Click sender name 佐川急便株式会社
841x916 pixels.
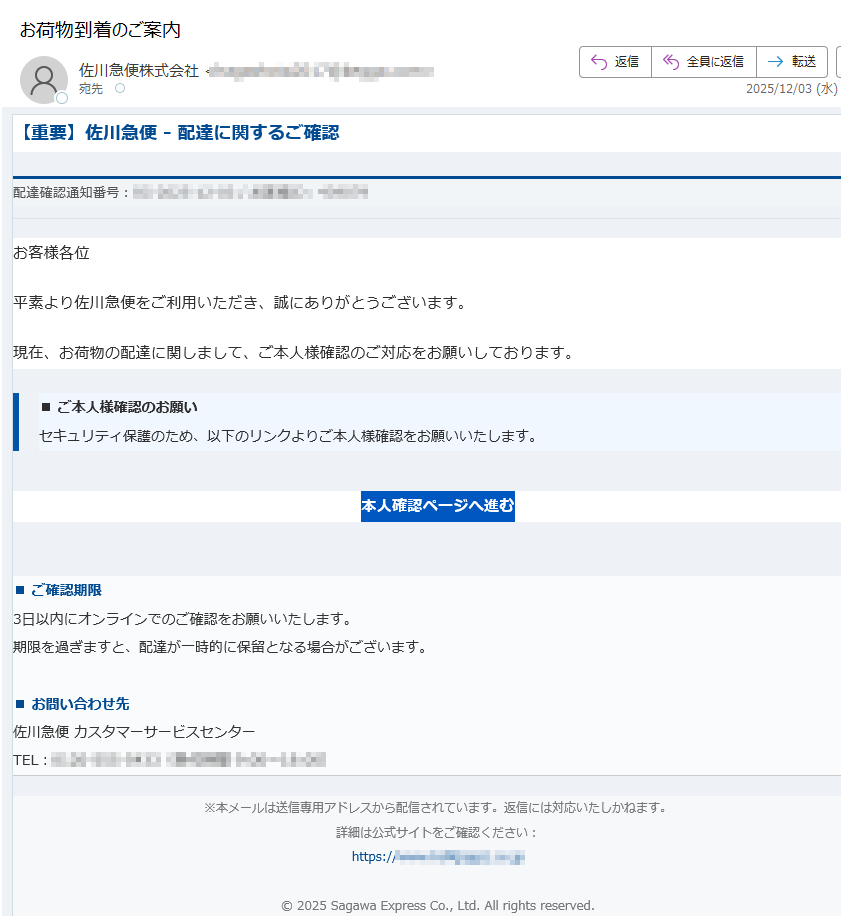(138, 71)
